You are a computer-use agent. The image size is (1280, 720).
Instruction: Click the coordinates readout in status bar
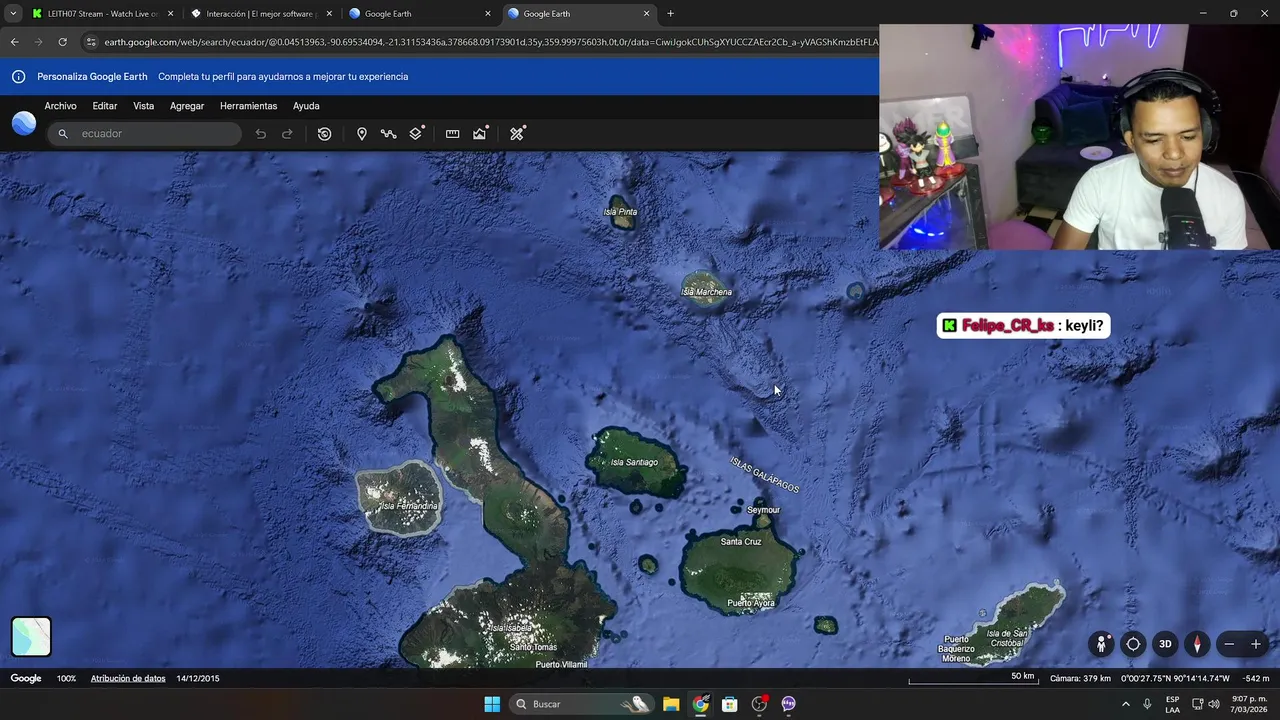1176,679
